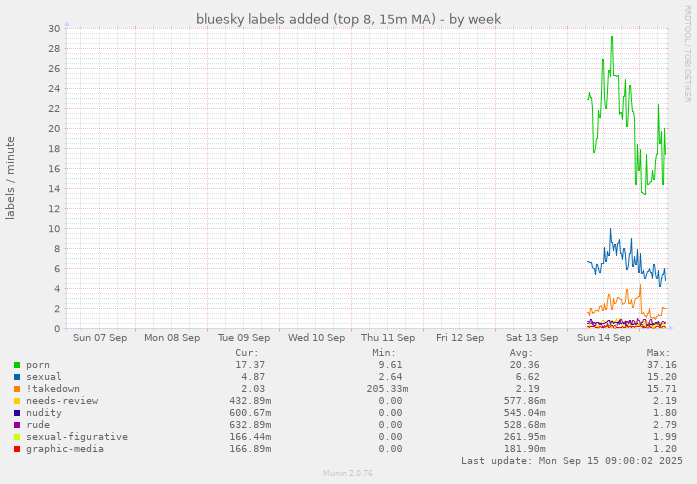
Task: Click the 'Last update' timestamp text
Action: click(572, 461)
